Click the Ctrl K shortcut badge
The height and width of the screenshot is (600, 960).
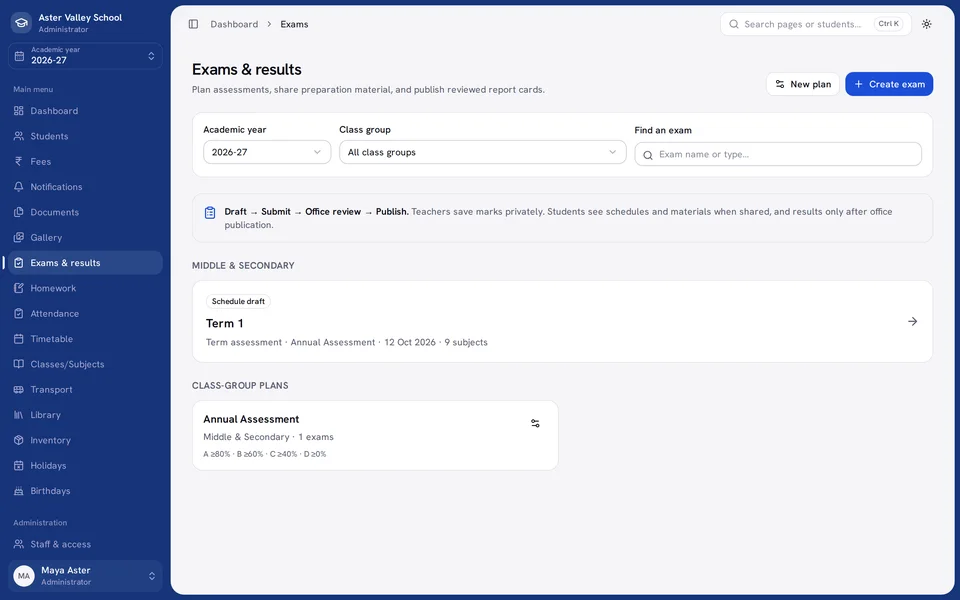[888, 24]
